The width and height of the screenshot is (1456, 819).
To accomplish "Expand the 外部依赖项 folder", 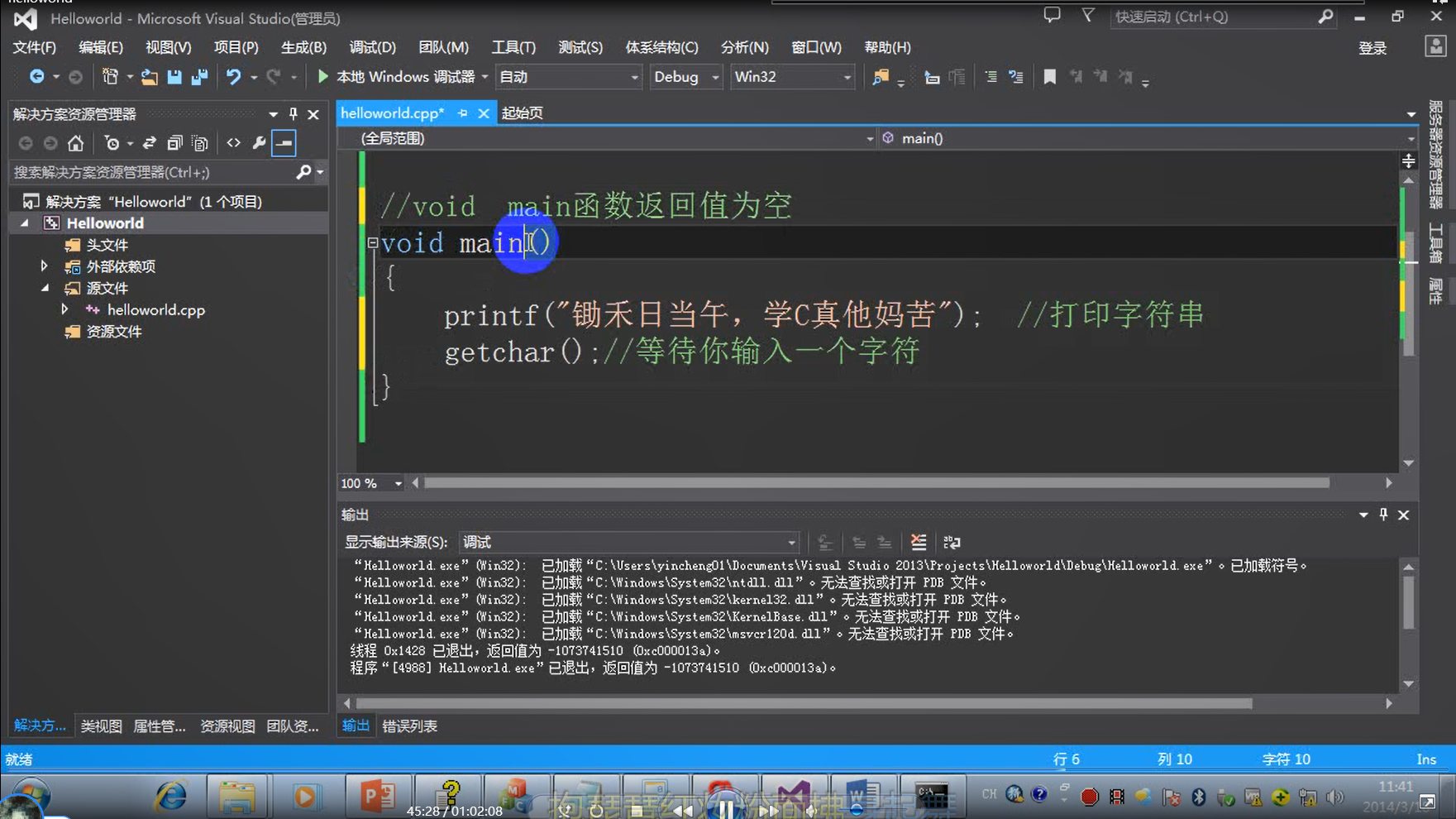I will [x=45, y=266].
